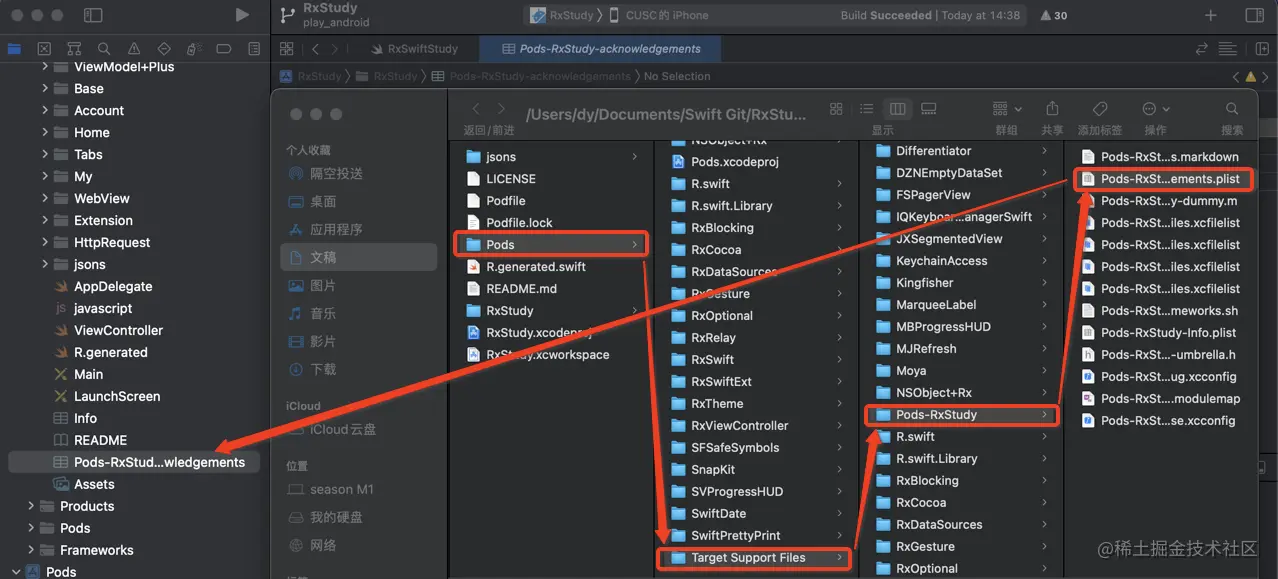Jump to the next issue arrow in jump bar

(x=1266, y=76)
